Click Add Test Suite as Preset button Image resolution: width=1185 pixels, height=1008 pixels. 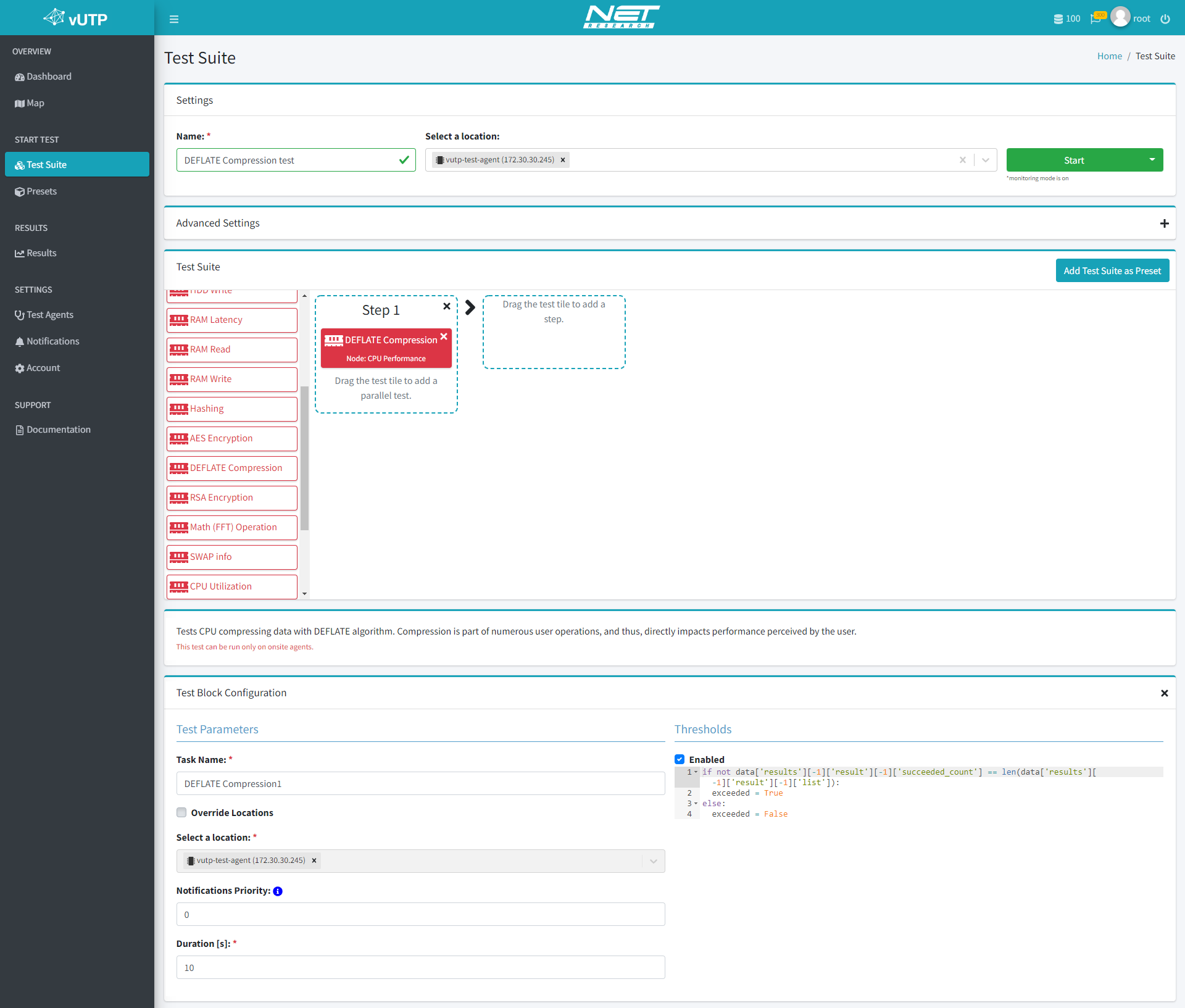(1112, 270)
